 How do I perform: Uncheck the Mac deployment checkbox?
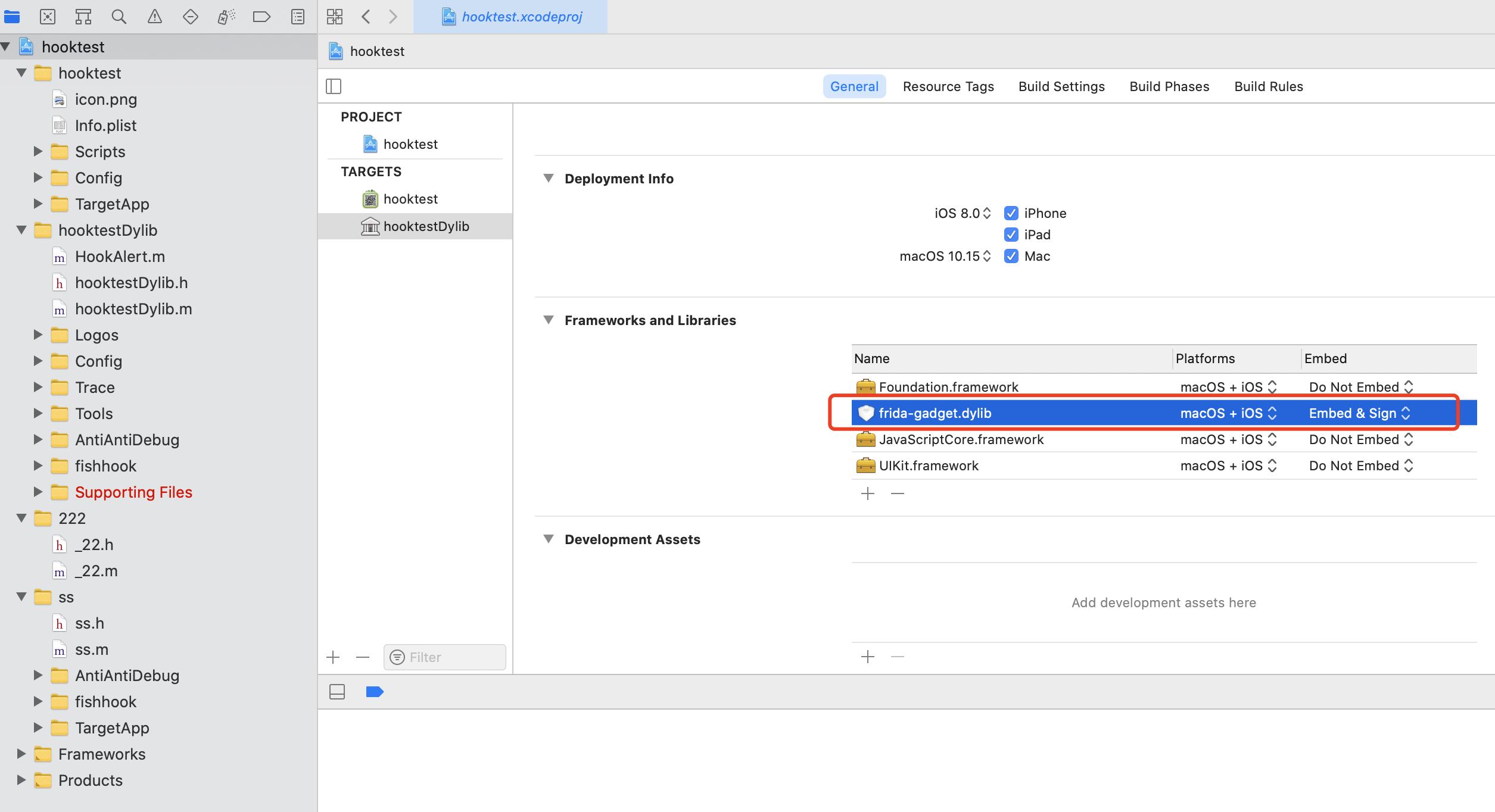(x=1011, y=256)
